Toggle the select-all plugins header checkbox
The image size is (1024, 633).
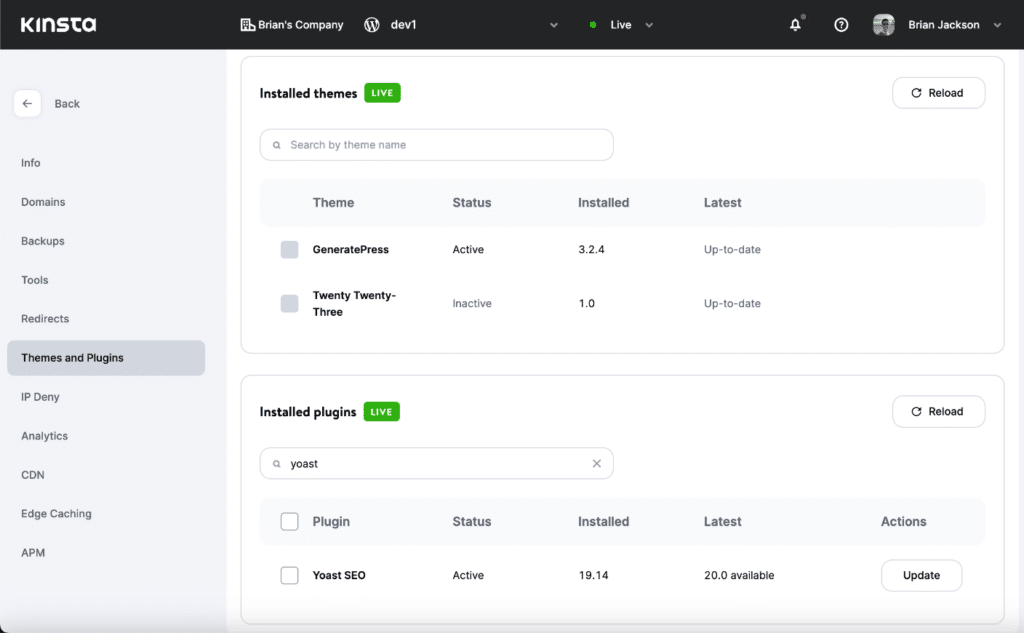[289, 521]
